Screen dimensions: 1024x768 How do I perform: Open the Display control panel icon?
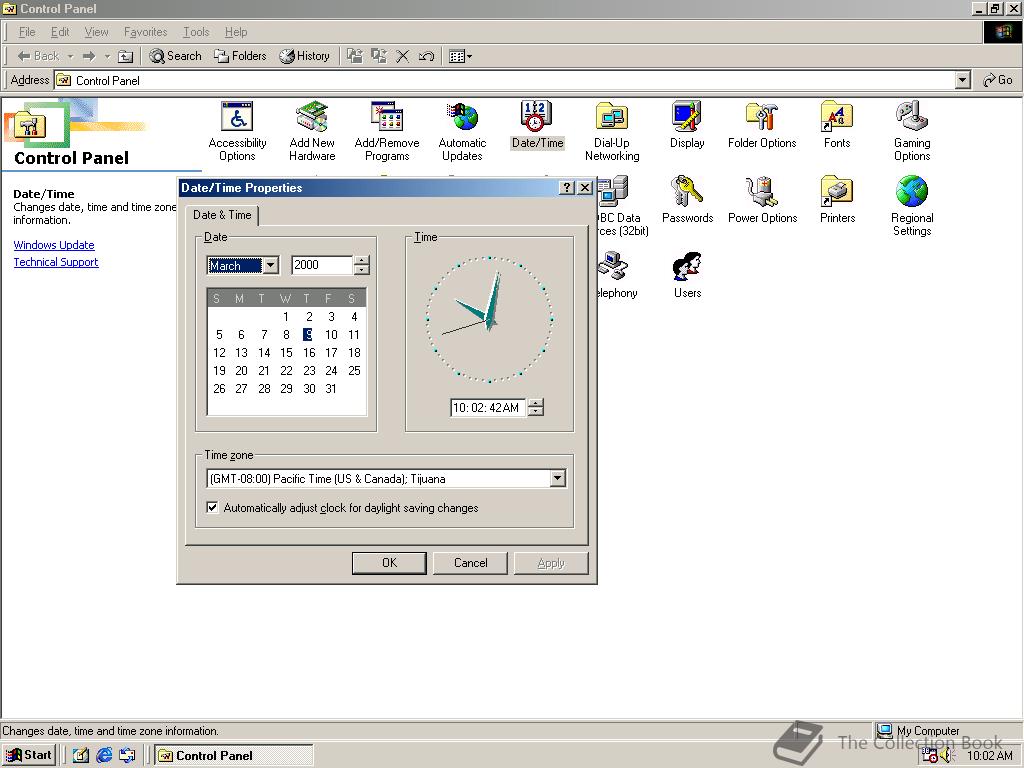coord(687,125)
